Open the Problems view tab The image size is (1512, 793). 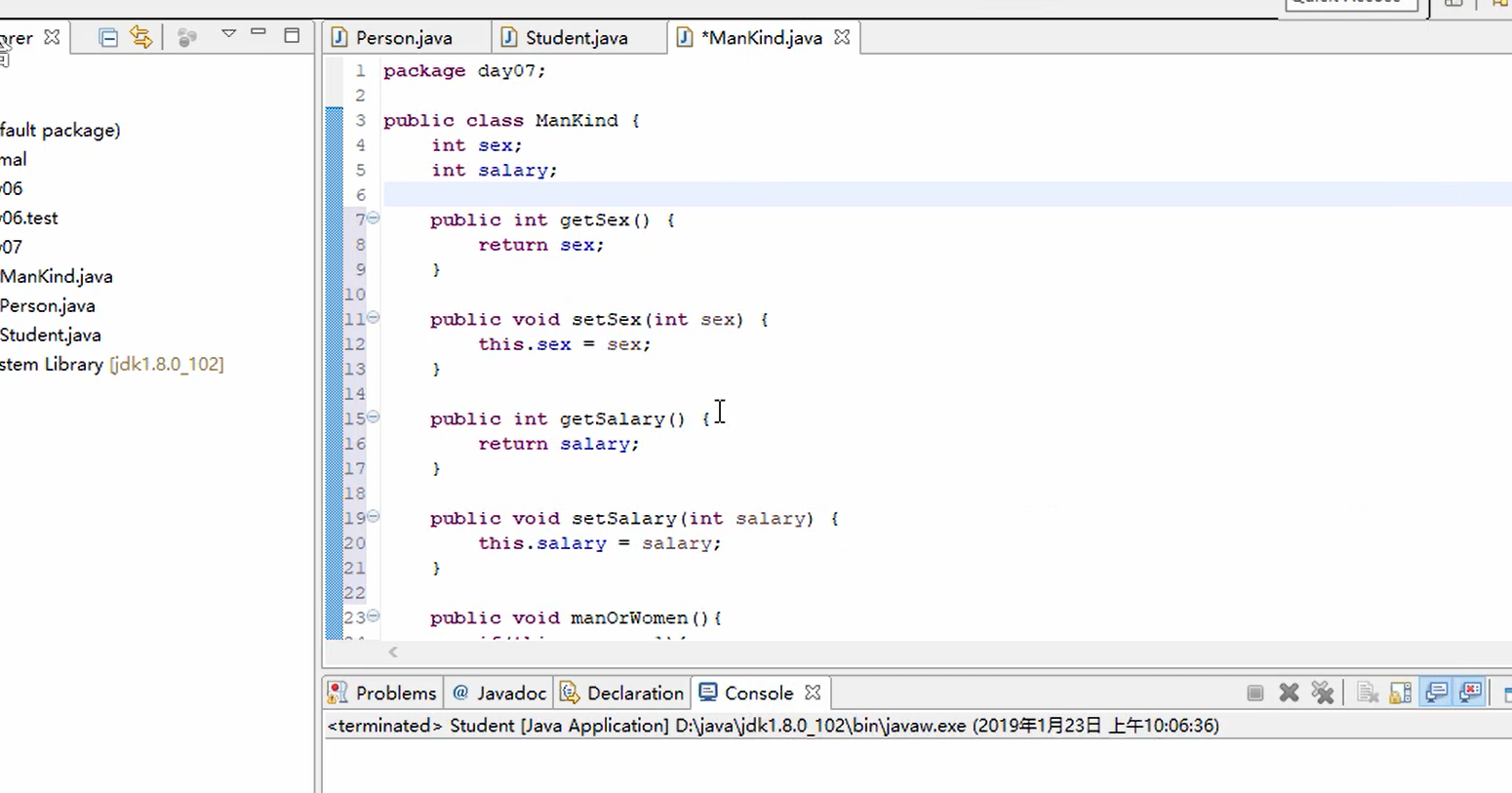click(382, 693)
